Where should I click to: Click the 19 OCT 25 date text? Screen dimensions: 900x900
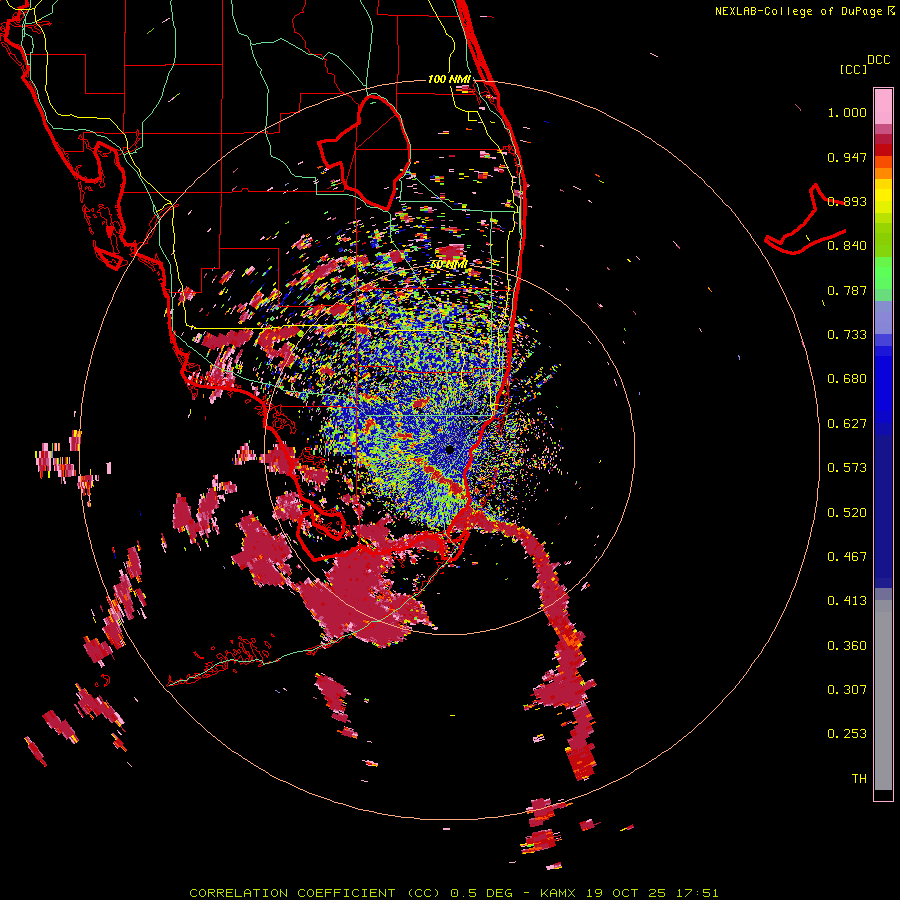[x=626, y=893]
